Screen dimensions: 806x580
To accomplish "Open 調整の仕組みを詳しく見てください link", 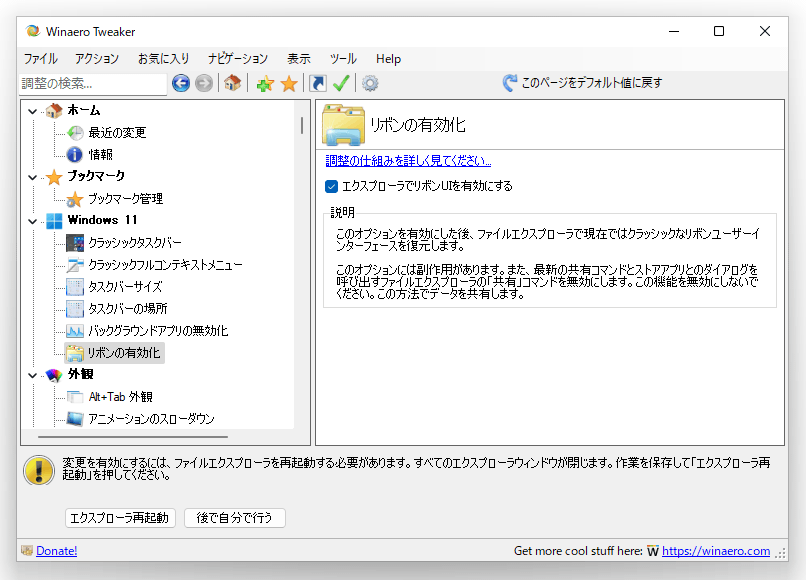I will point(408,161).
